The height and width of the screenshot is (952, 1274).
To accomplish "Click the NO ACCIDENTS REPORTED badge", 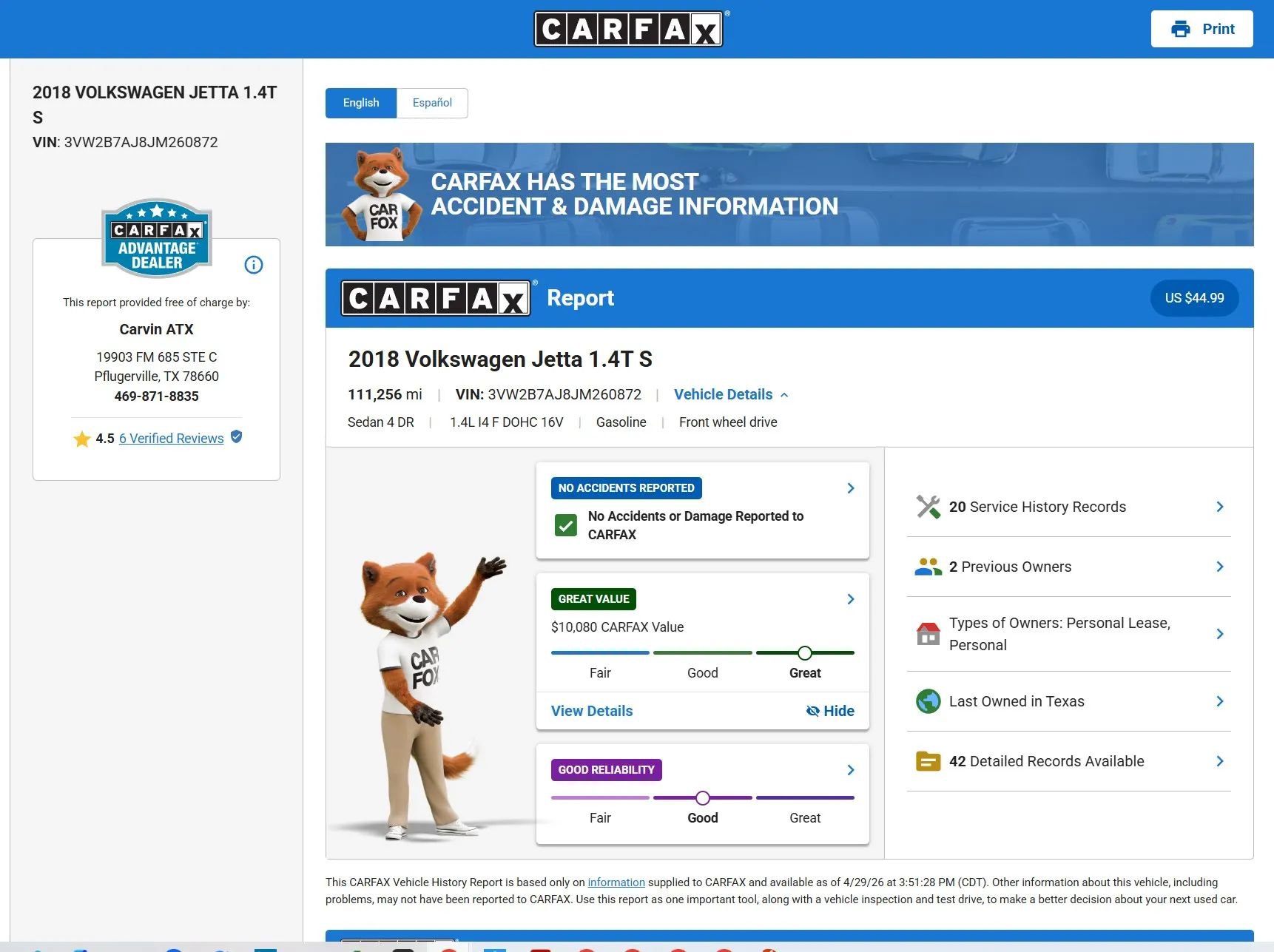I will pyautogui.click(x=627, y=488).
